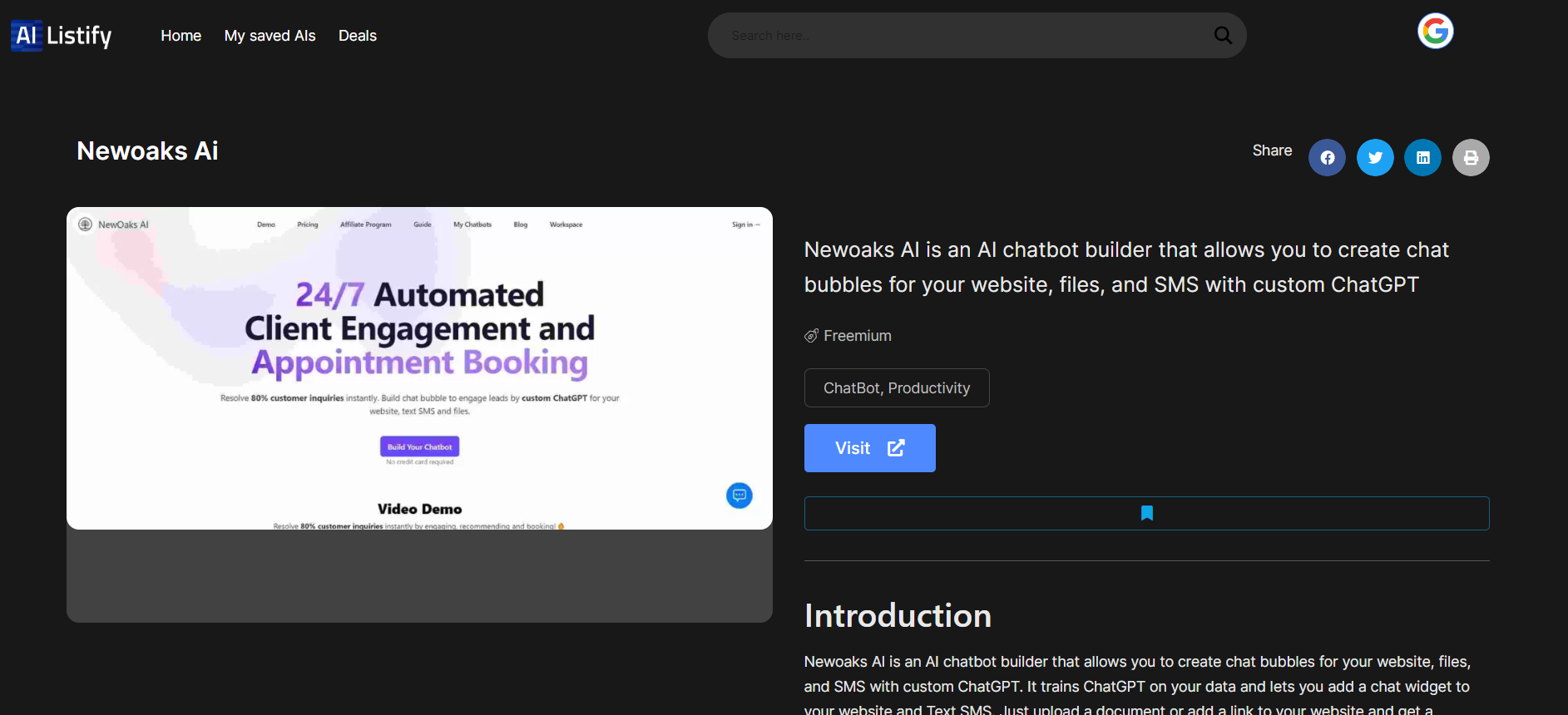Click the Introduction heading

[898, 616]
